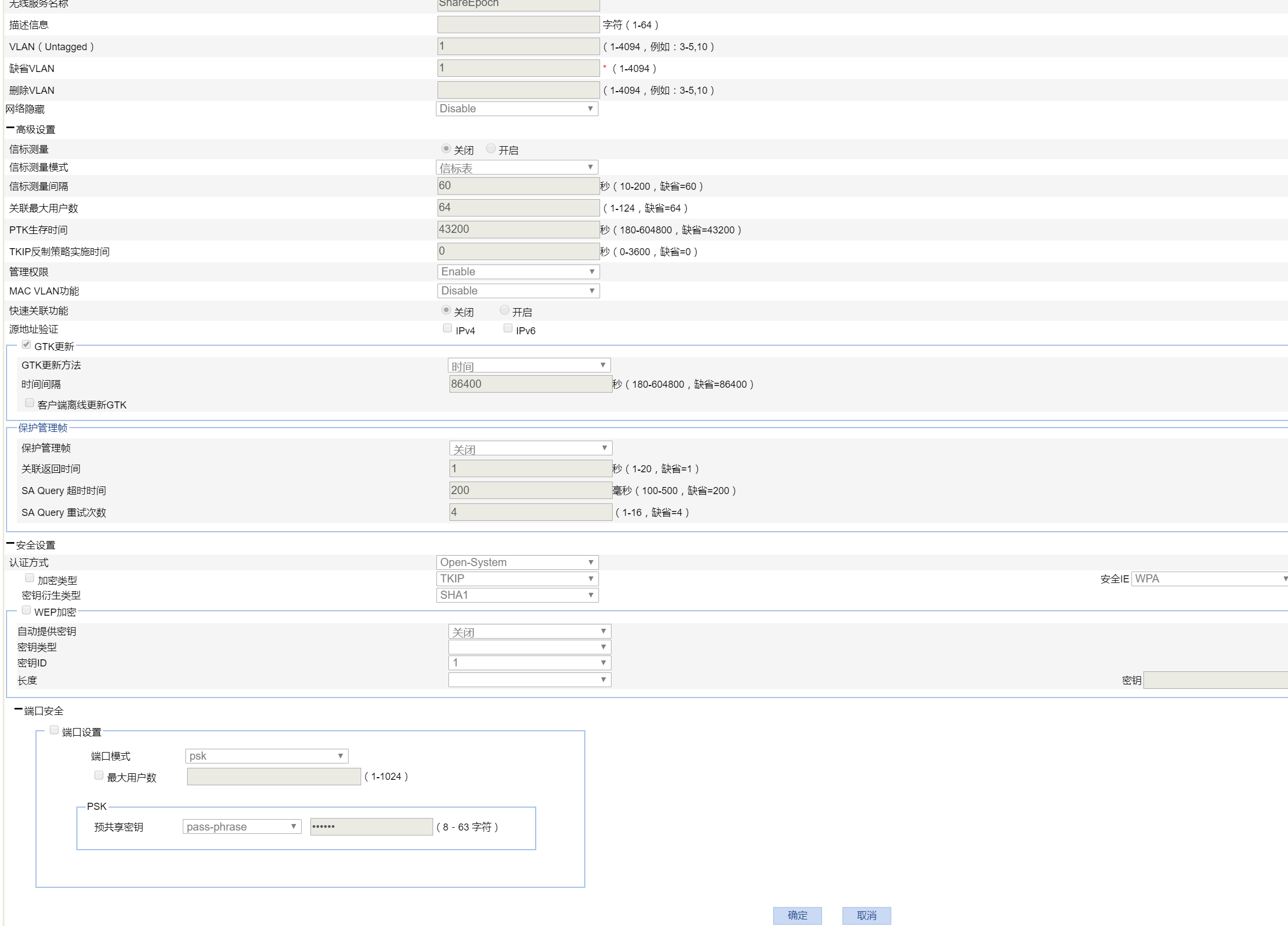Toggle the GTK更新 checkbox
1288x926 pixels.
[26, 345]
